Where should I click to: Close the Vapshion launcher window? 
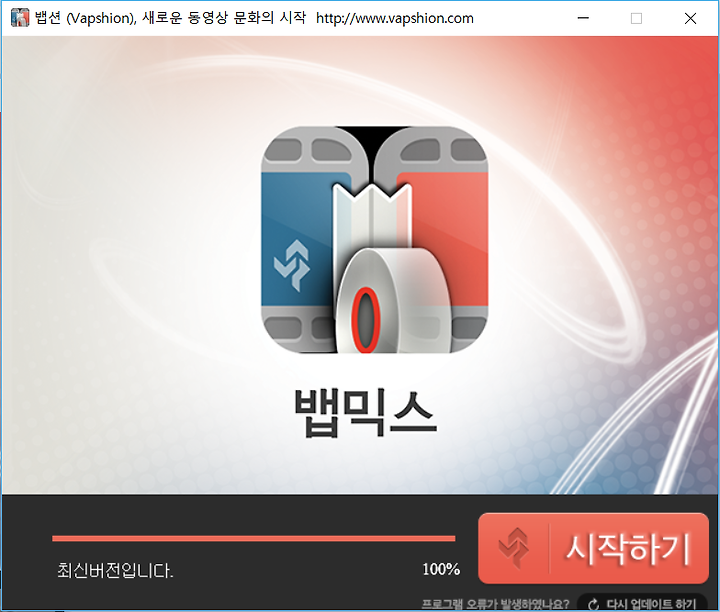[690, 18]
